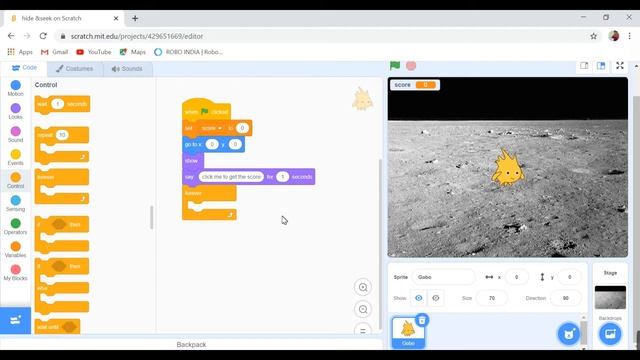Reset workspace zoom to default

(x=363, y=329)
